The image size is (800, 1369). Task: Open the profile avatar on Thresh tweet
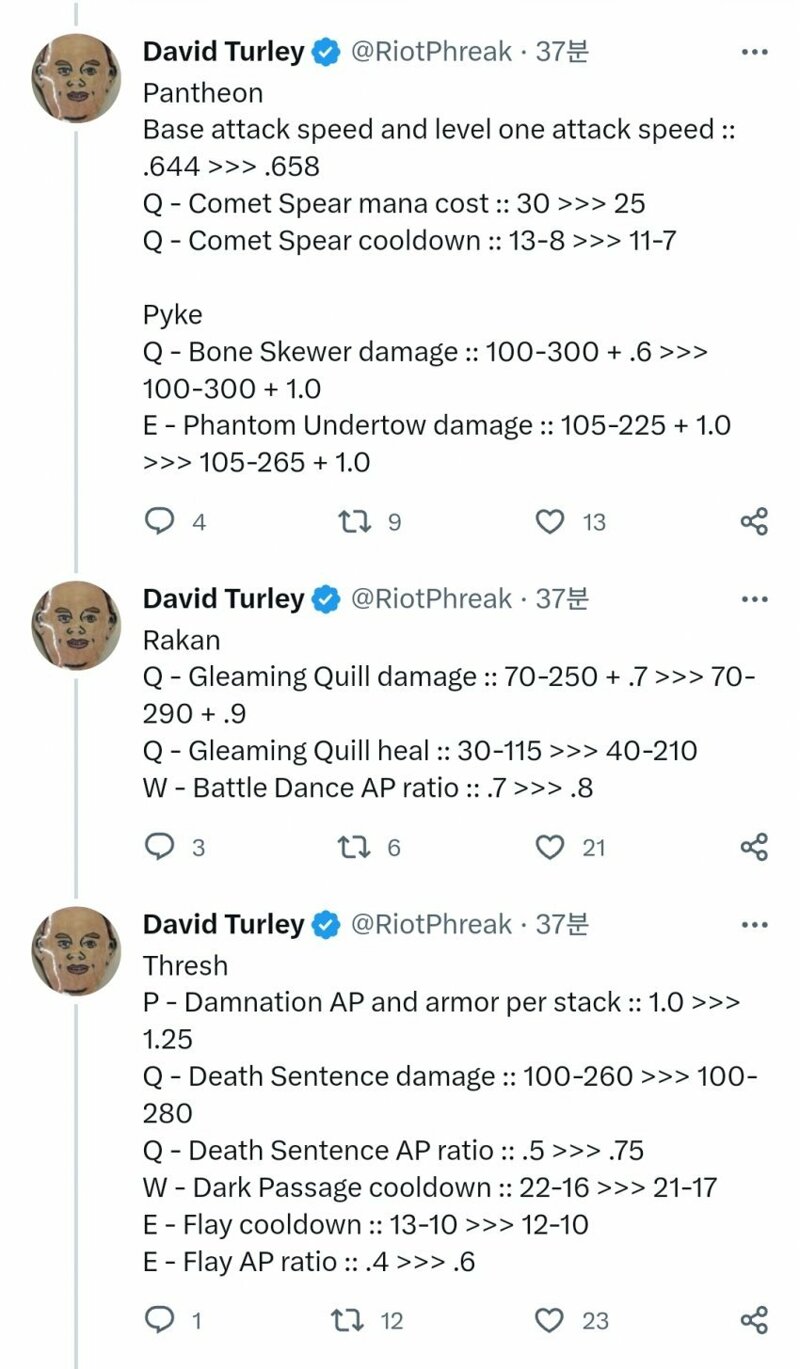76,952
